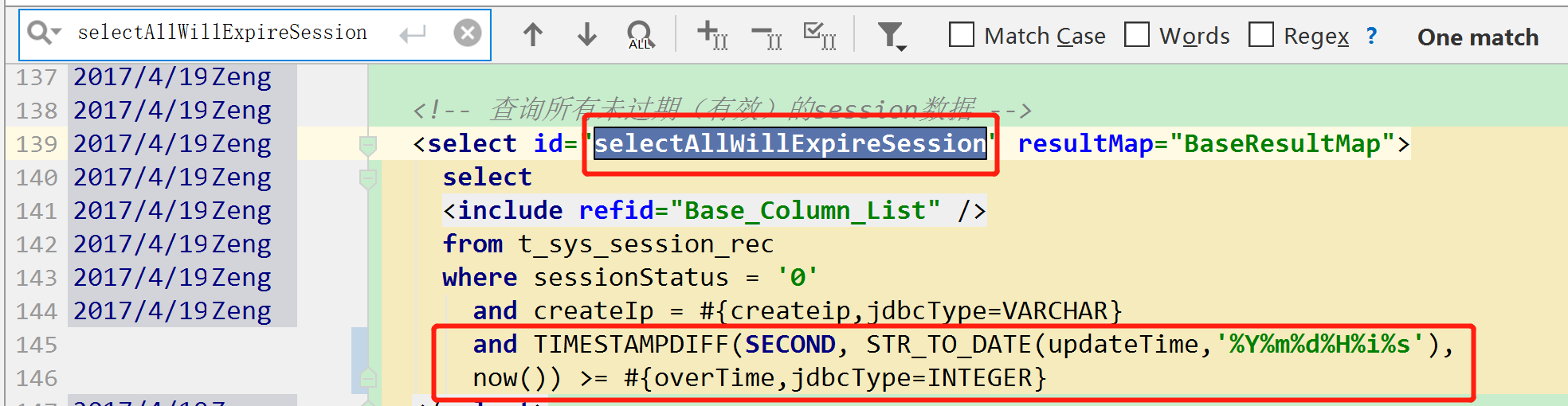Viewport: 1568px width, 406px height.
Task: Clear the search text
Action: coord(468,33)
